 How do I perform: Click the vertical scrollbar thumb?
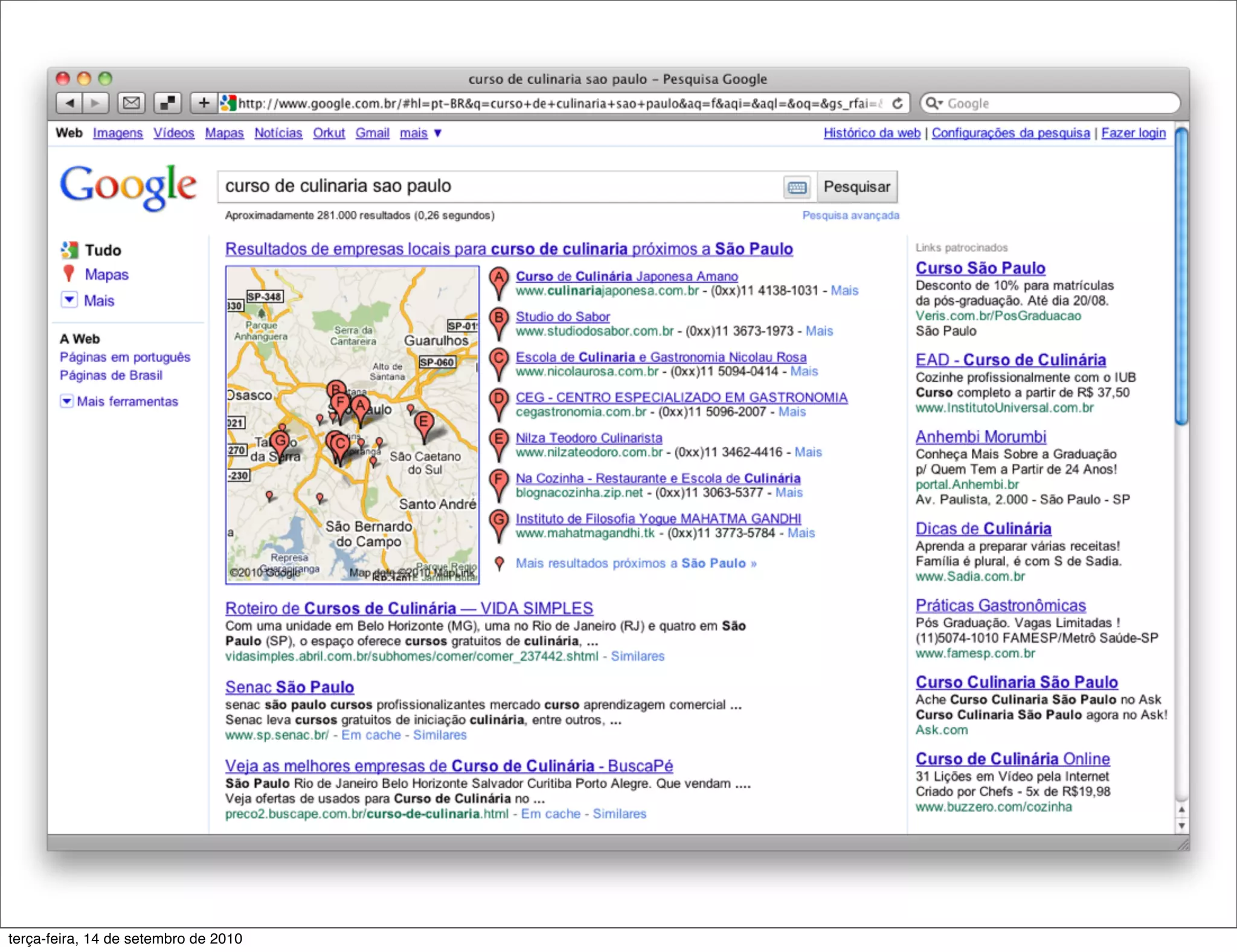click(1181, 277)
